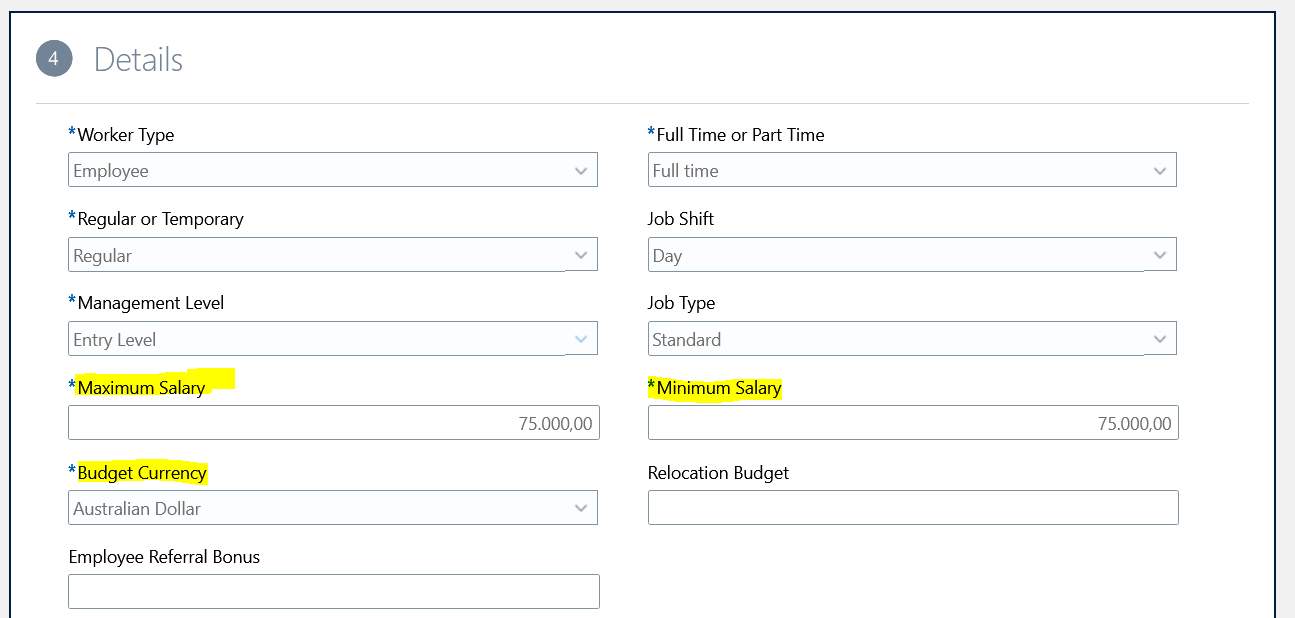Focus the Relocation Budget text box
The height and width of the screenshot is (618, 1295).
[913, 507]
